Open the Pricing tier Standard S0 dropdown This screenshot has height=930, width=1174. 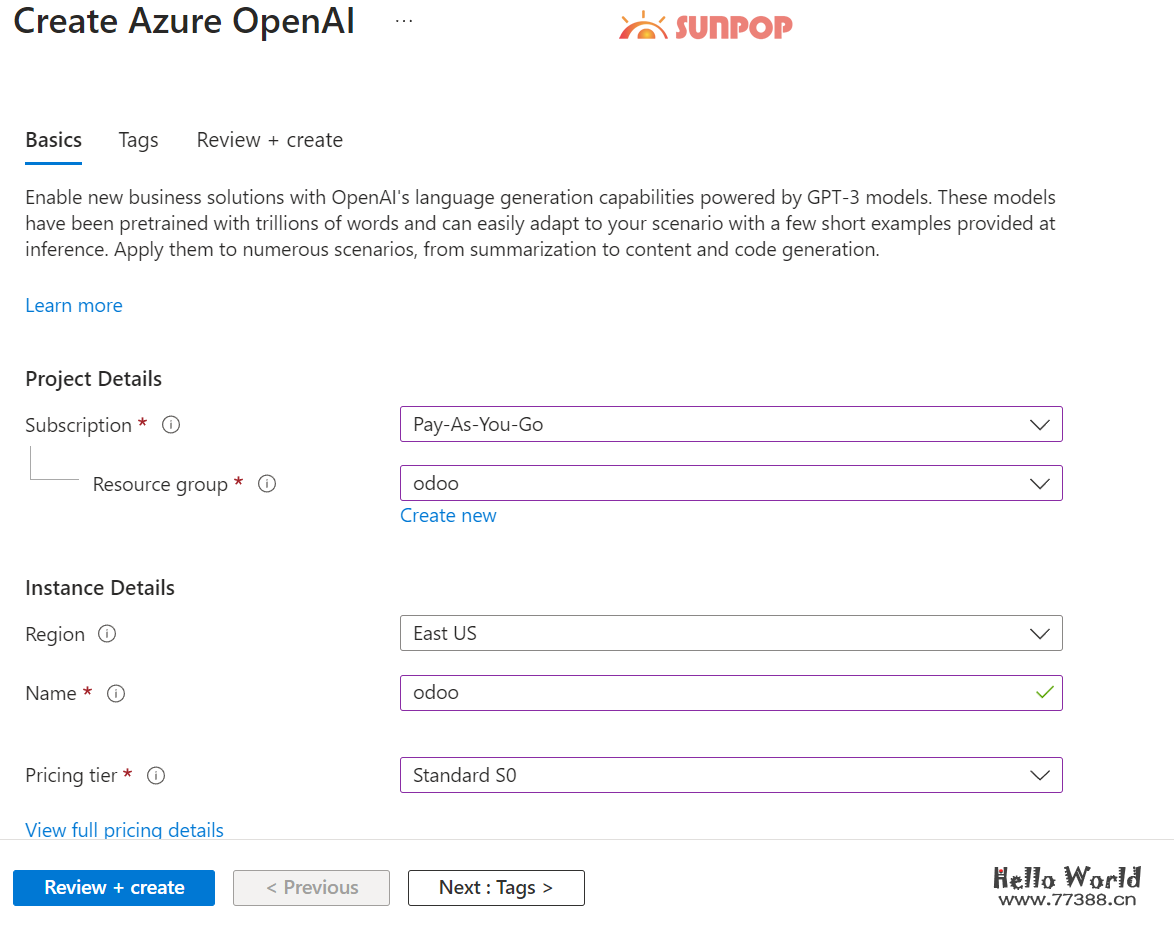(x=730, y=775)
